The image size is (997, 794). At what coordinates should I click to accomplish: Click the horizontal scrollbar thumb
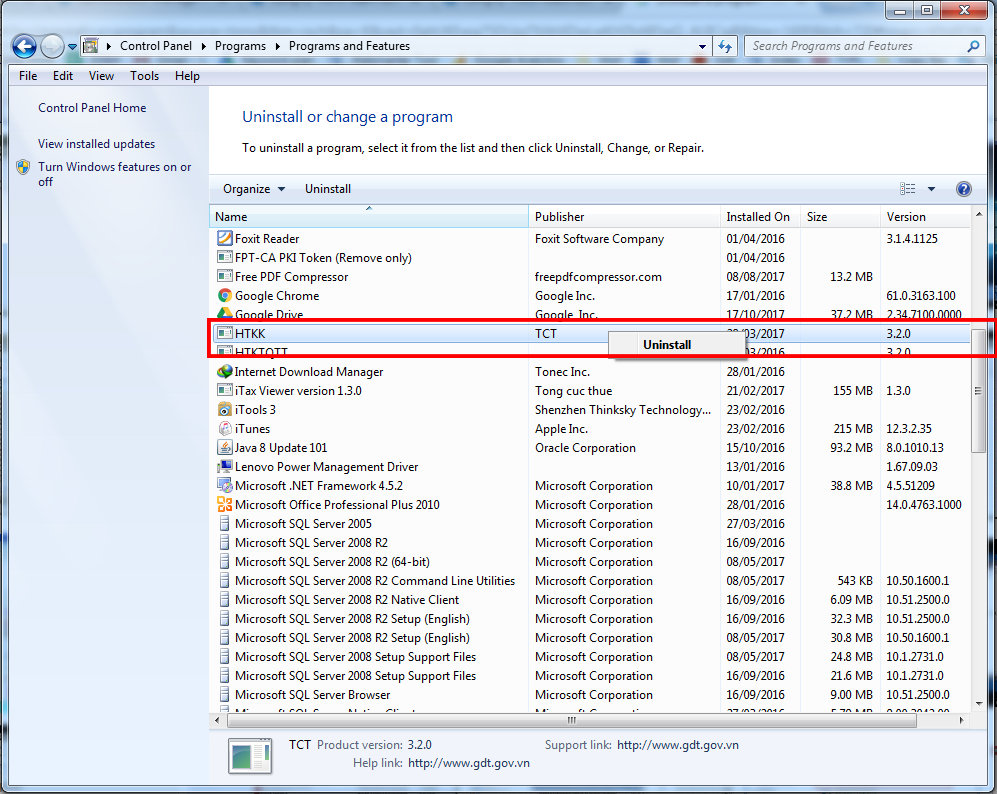click(572, 720)
